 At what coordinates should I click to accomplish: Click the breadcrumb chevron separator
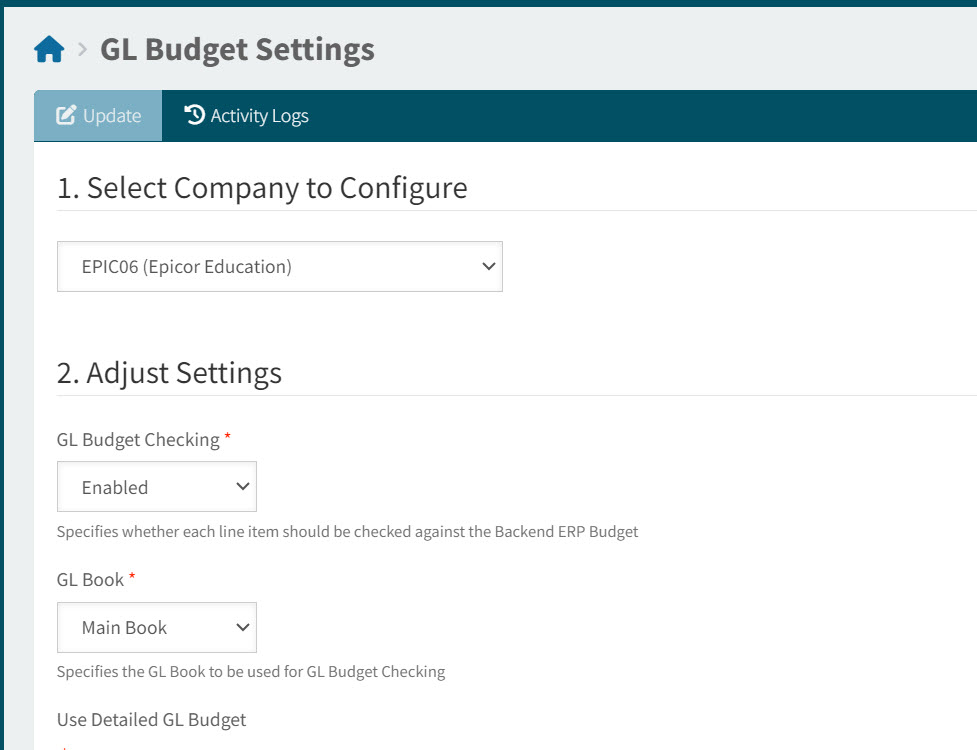(x=83, y=49)
